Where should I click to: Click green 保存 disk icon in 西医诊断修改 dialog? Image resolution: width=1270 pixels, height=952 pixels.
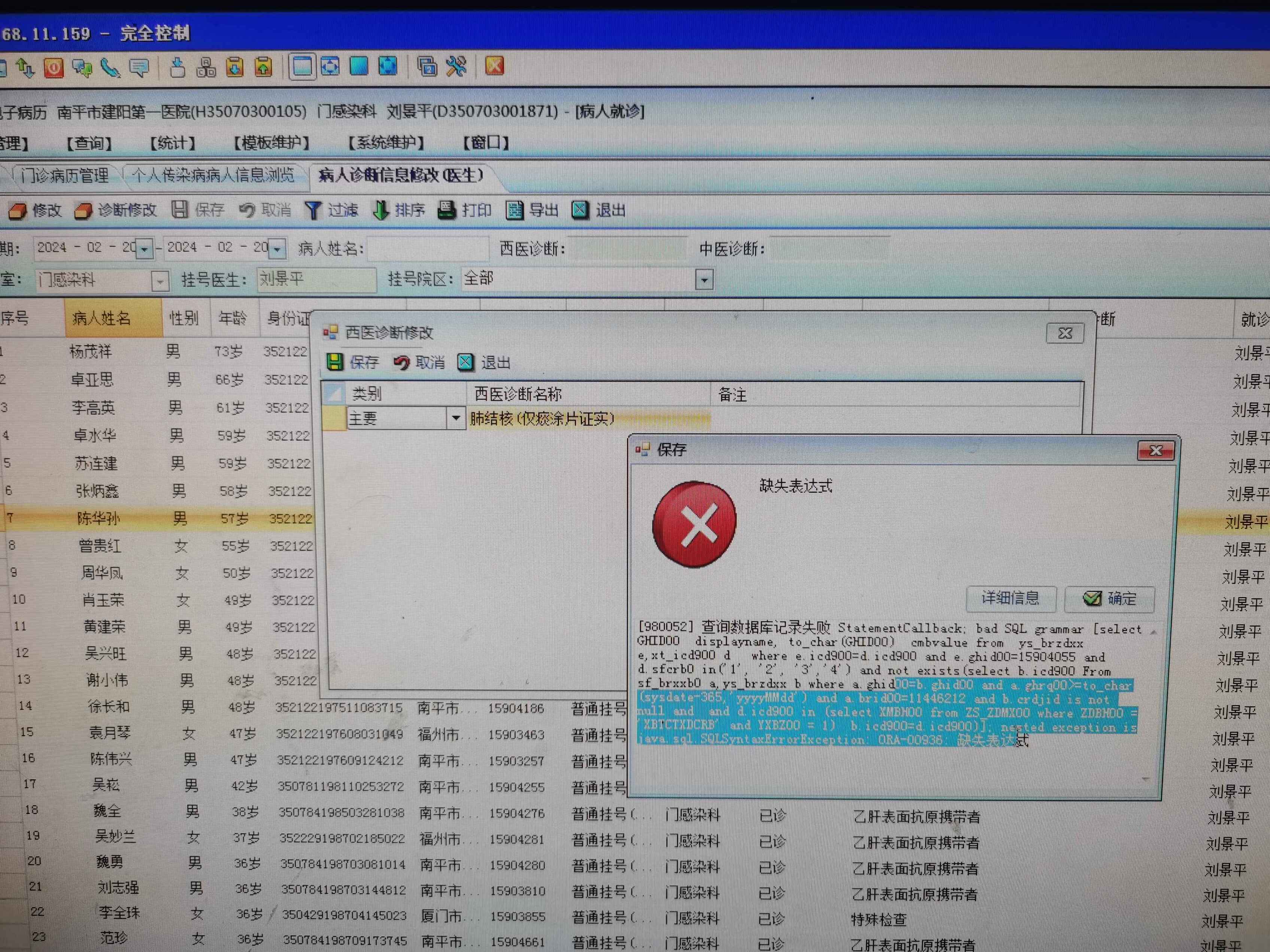(x=335, y=362)
